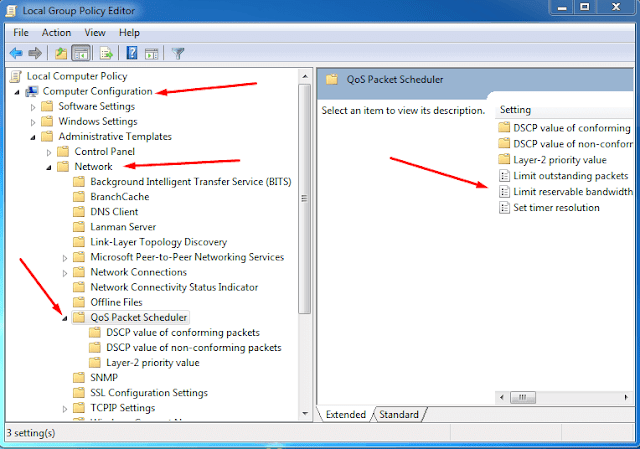Click the settings list scroll right arrow
Image resolution: width=640 pixels, height=449 pixels.
click(x=626, y=397)
